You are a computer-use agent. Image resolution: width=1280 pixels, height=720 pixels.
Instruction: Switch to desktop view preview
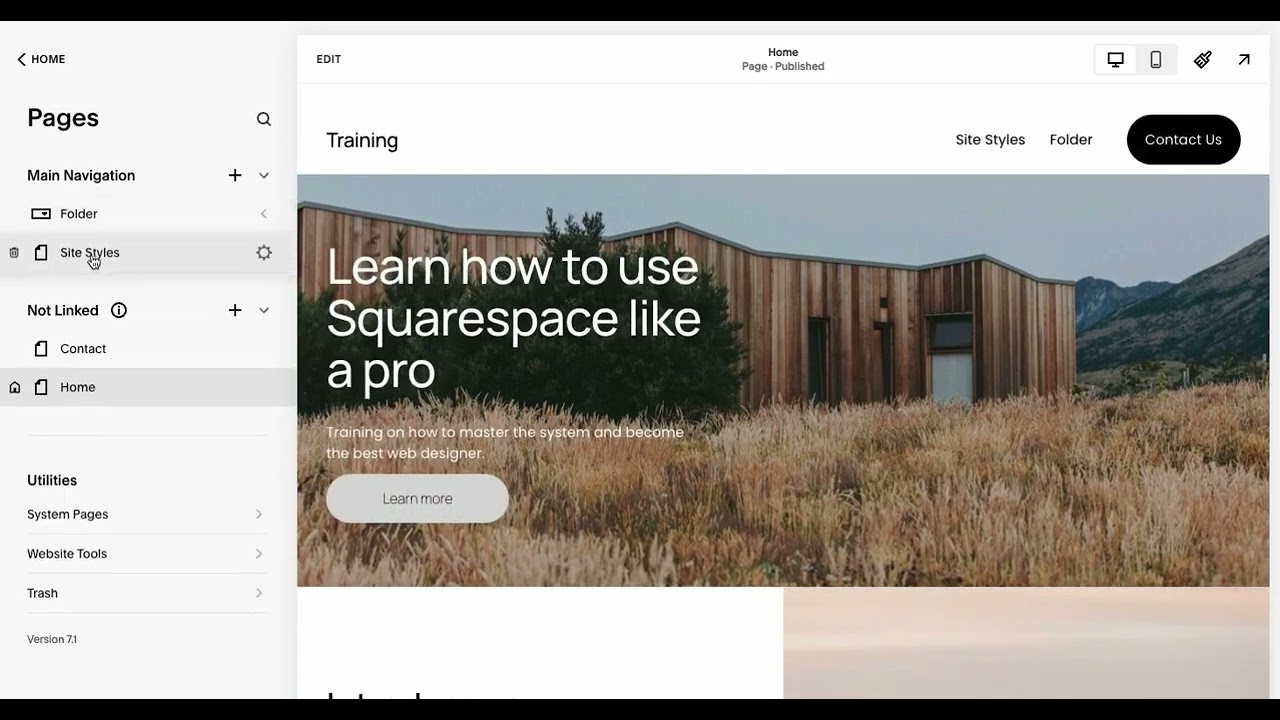click(x=1116, y=60)
